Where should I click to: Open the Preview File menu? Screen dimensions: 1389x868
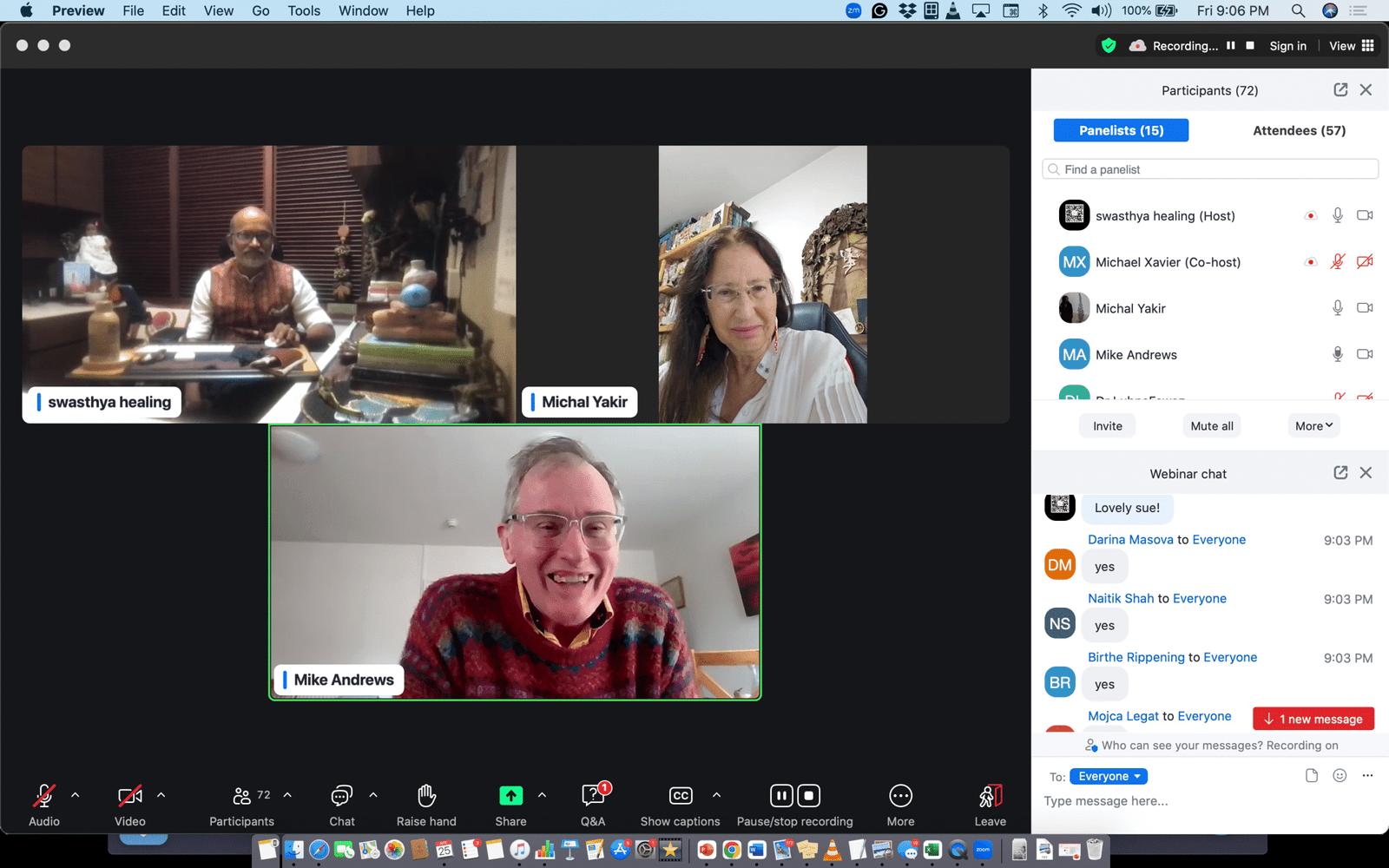coord(134,10)
